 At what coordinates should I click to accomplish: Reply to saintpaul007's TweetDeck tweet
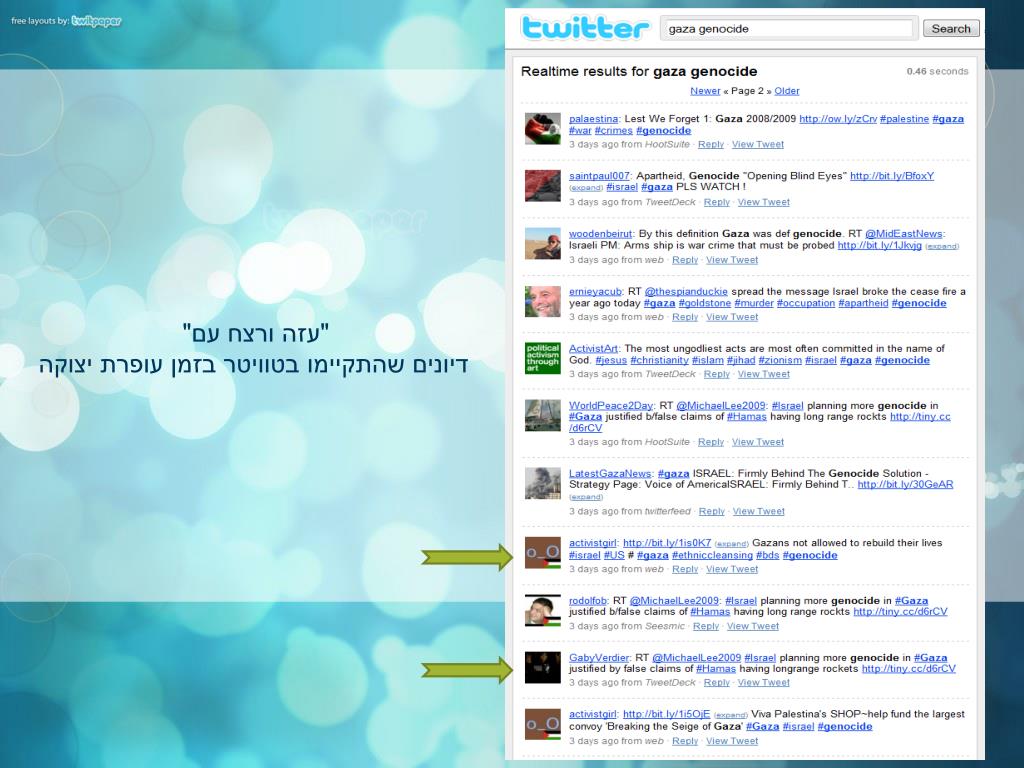716,202
